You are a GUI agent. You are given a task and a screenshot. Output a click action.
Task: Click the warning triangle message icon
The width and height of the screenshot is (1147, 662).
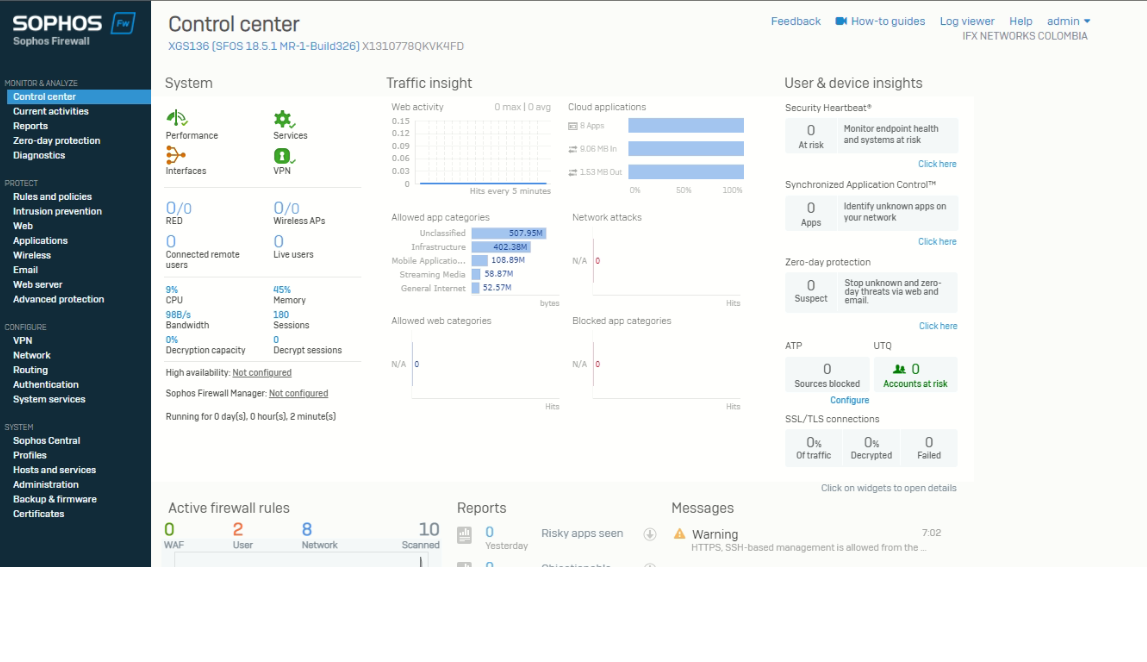click(x=680, y=534)
